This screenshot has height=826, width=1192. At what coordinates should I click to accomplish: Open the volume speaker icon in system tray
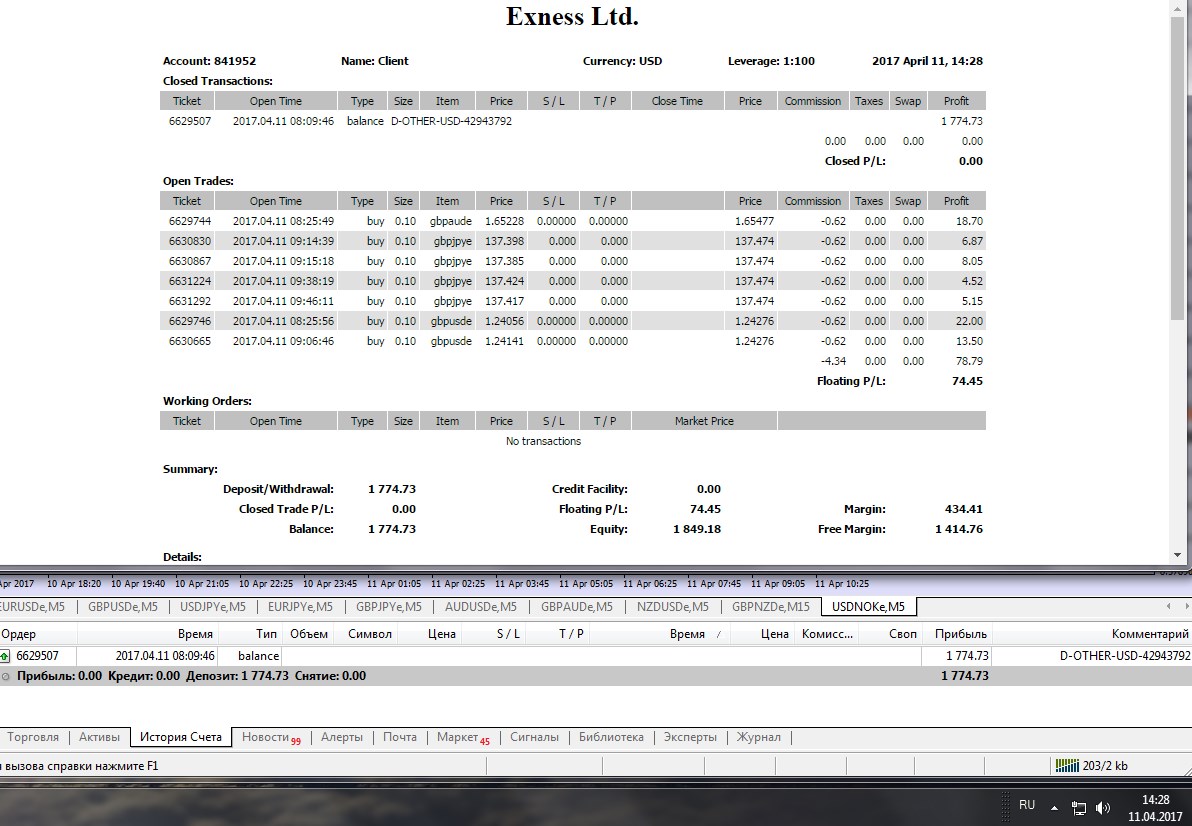click(x=1103, y=808)
